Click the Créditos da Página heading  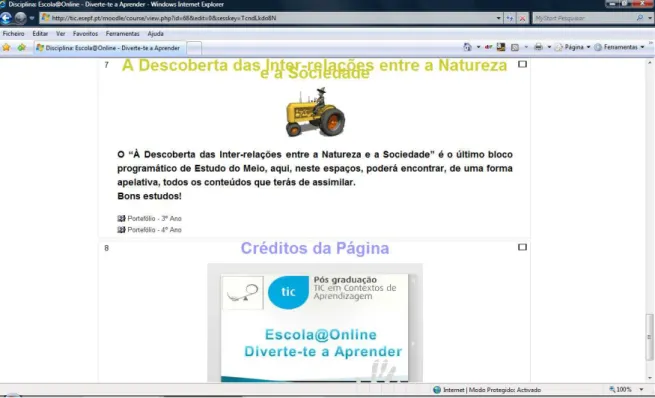(x=315, y=248)
